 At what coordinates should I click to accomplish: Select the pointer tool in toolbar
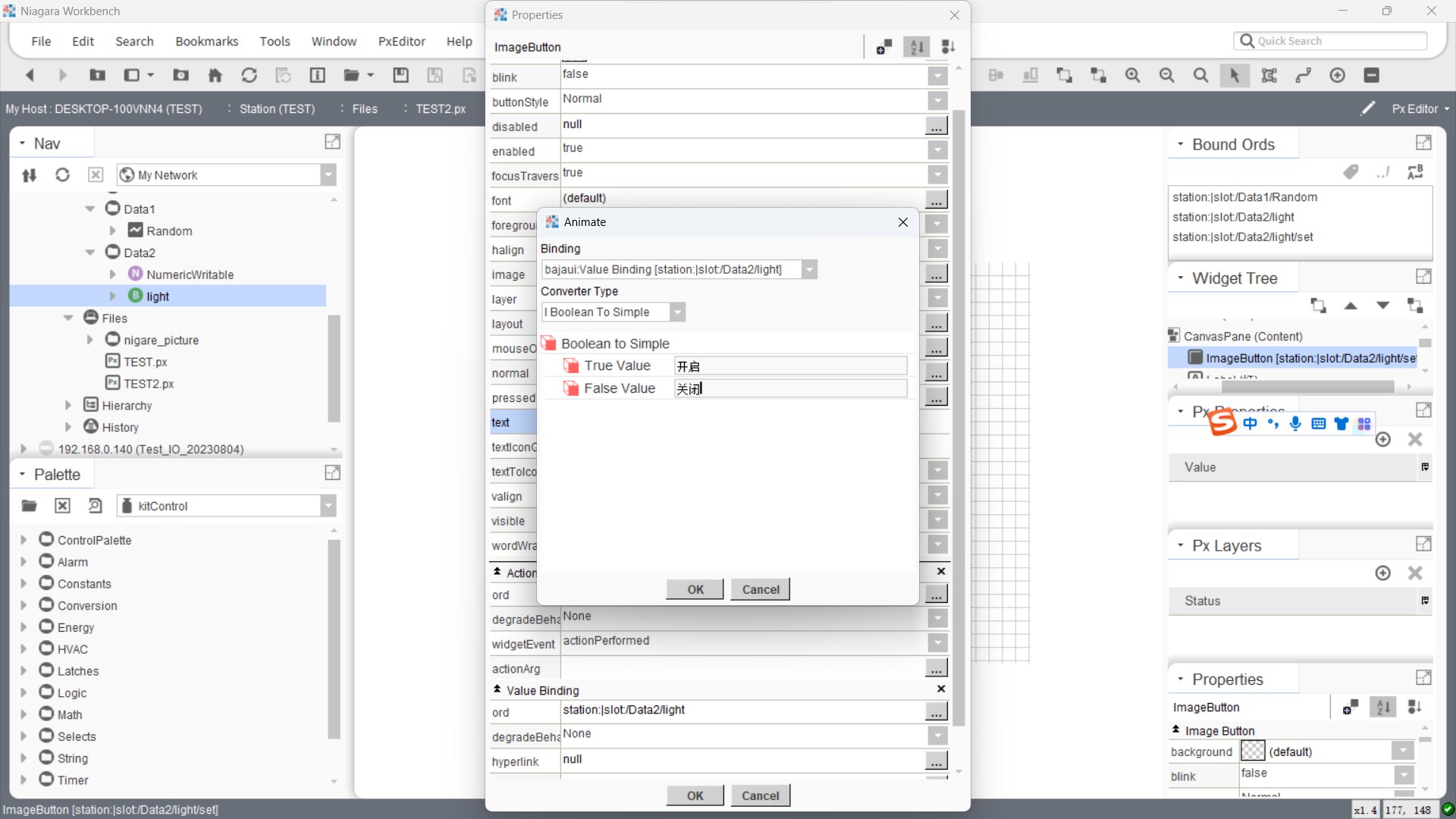click(1235, 75)
